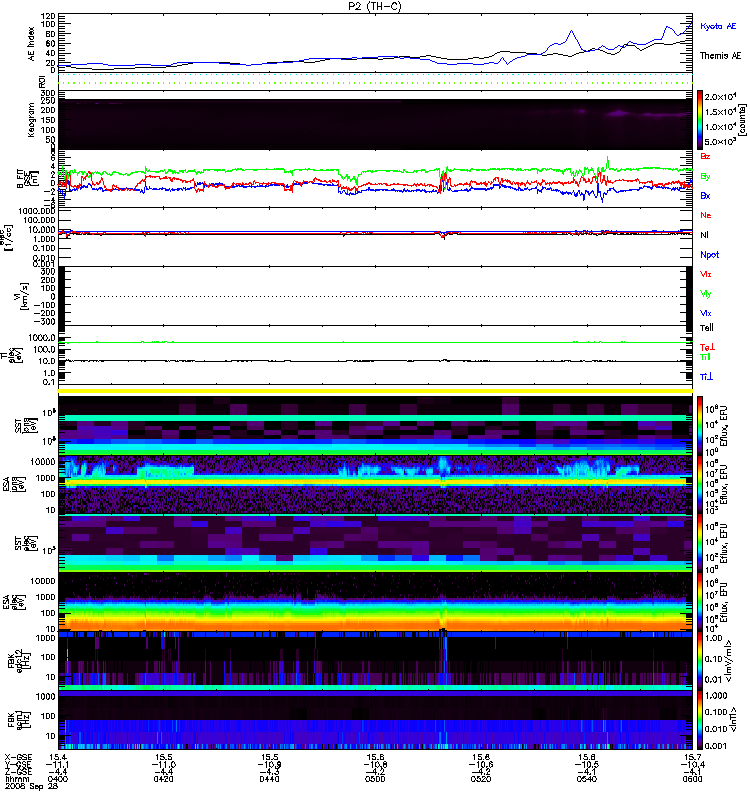Click the SST ions Eflux color bar
Viewport: 750px width, 800px height.
[700, 425]
